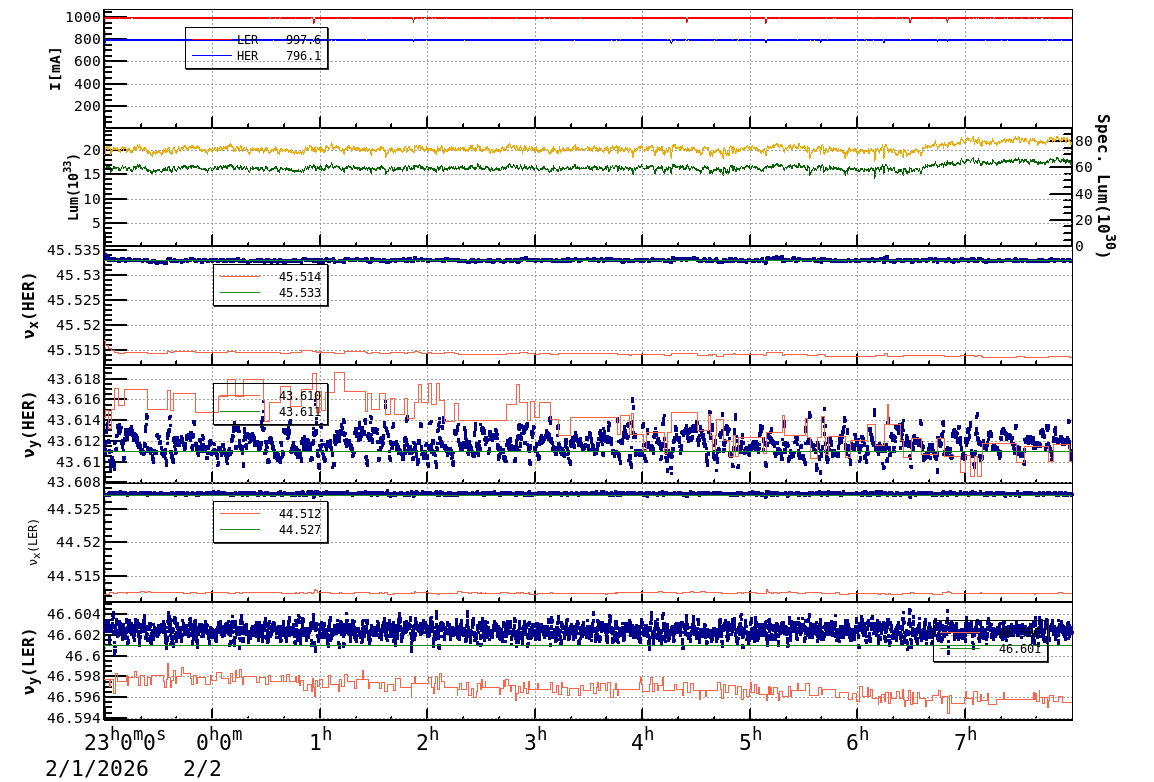Image resolution: width=1154 pixels, height=782 pixels.
Task: Click the 43.612 tick label
Action: coord(74,441)
